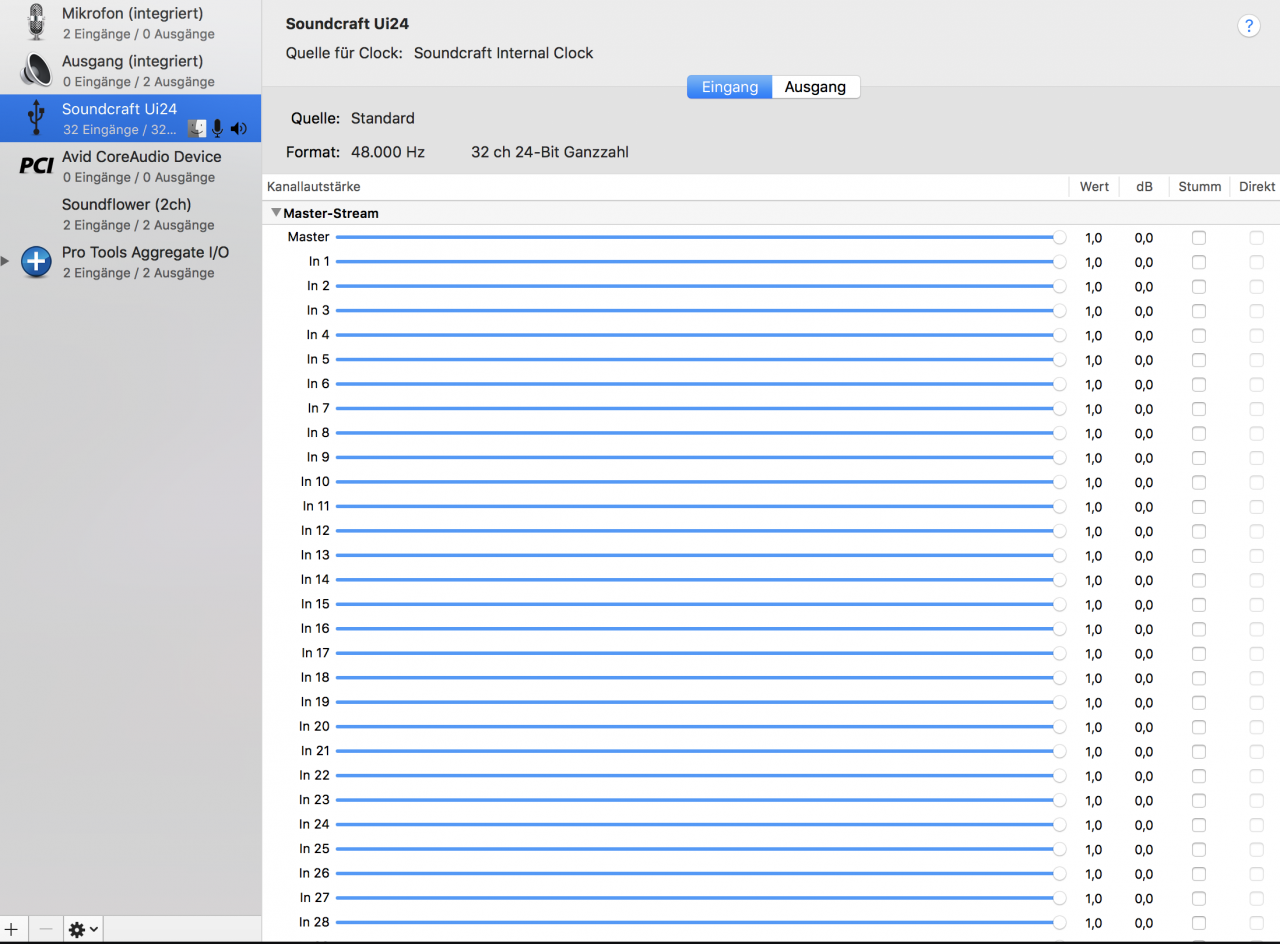Select the Ausgang (integriert) speaker icon

tap(36, 70)
